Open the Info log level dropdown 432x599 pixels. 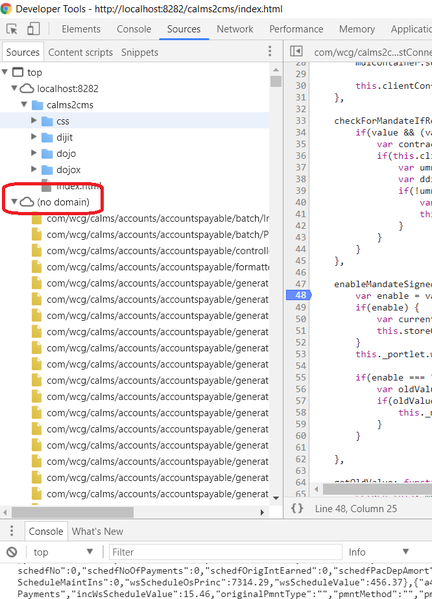[x=378, y=552]
